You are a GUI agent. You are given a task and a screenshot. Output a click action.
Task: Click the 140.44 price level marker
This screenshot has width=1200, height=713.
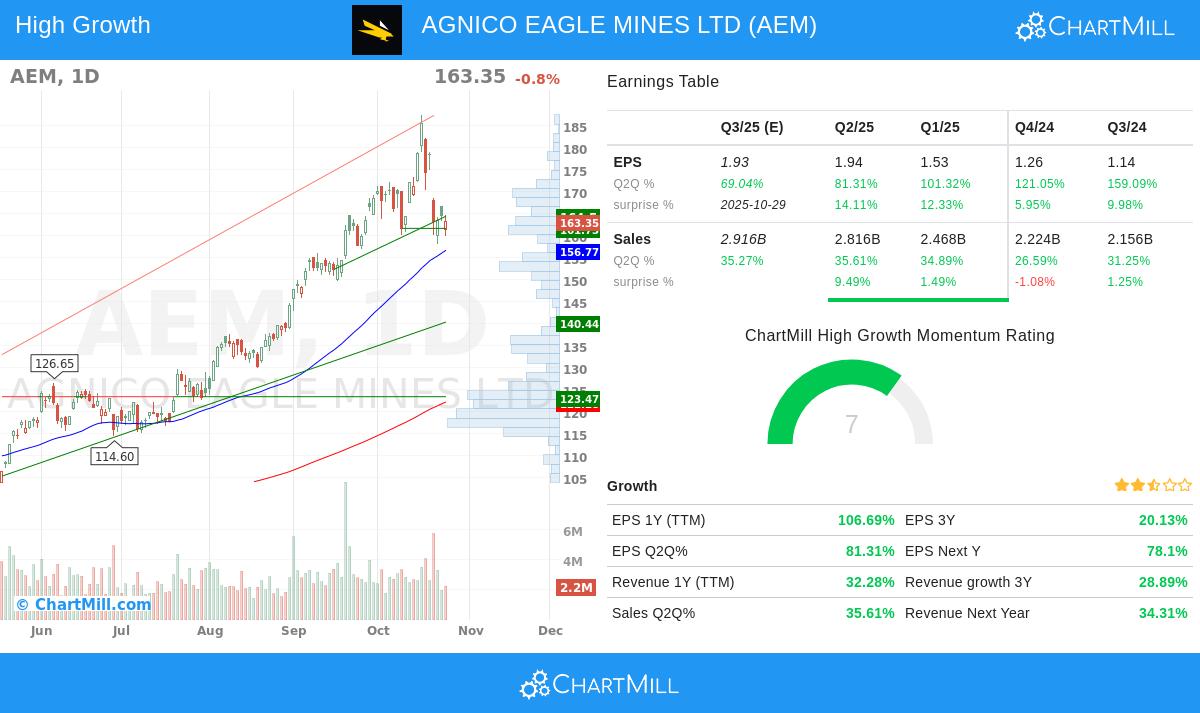click(x=578, y=324)
